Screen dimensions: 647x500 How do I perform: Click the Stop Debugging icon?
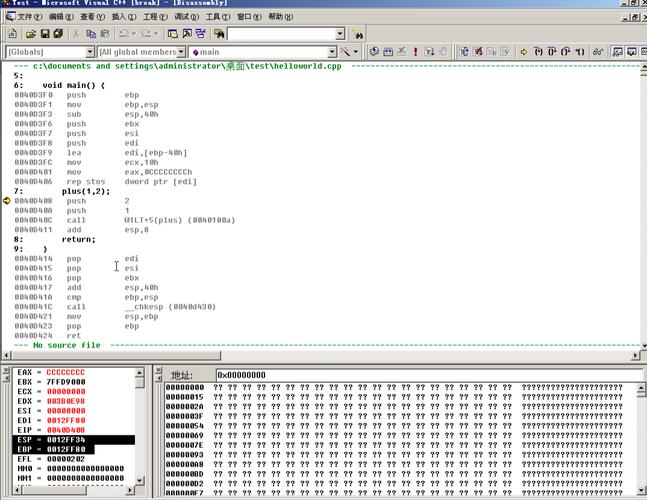(478, 52)
